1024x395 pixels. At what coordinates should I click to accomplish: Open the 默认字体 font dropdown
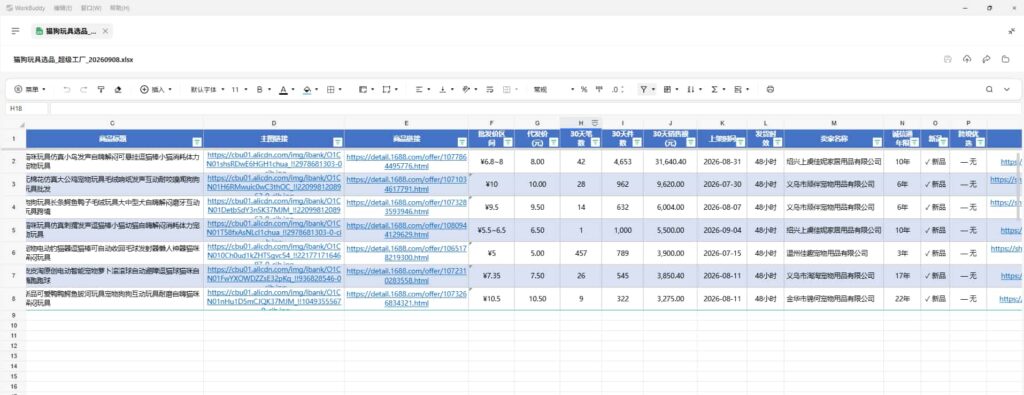(x=207, y=89)
